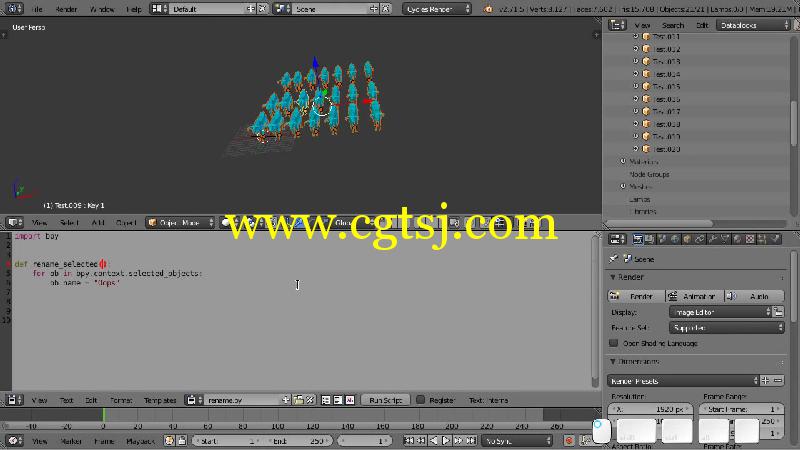The height and width of the screenshot is (450, 800).
Task: Click the Run Script button
Action: [x=386, y=400]
